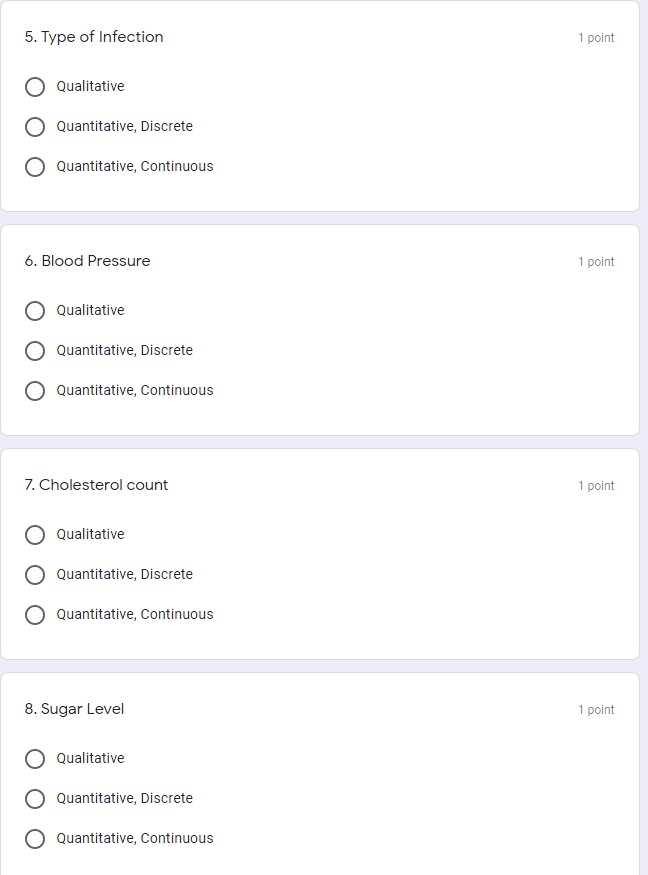
Task: Select Qualitative for Blood Pressure
Action: coord(35,311)
